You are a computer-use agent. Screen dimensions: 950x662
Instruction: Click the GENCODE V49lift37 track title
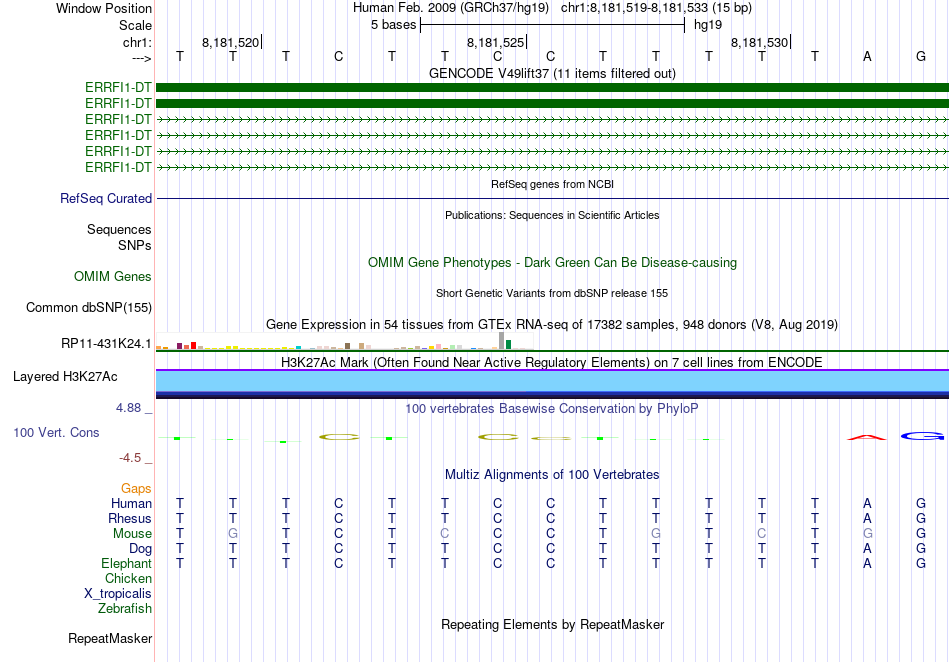[x=552, y=73]
